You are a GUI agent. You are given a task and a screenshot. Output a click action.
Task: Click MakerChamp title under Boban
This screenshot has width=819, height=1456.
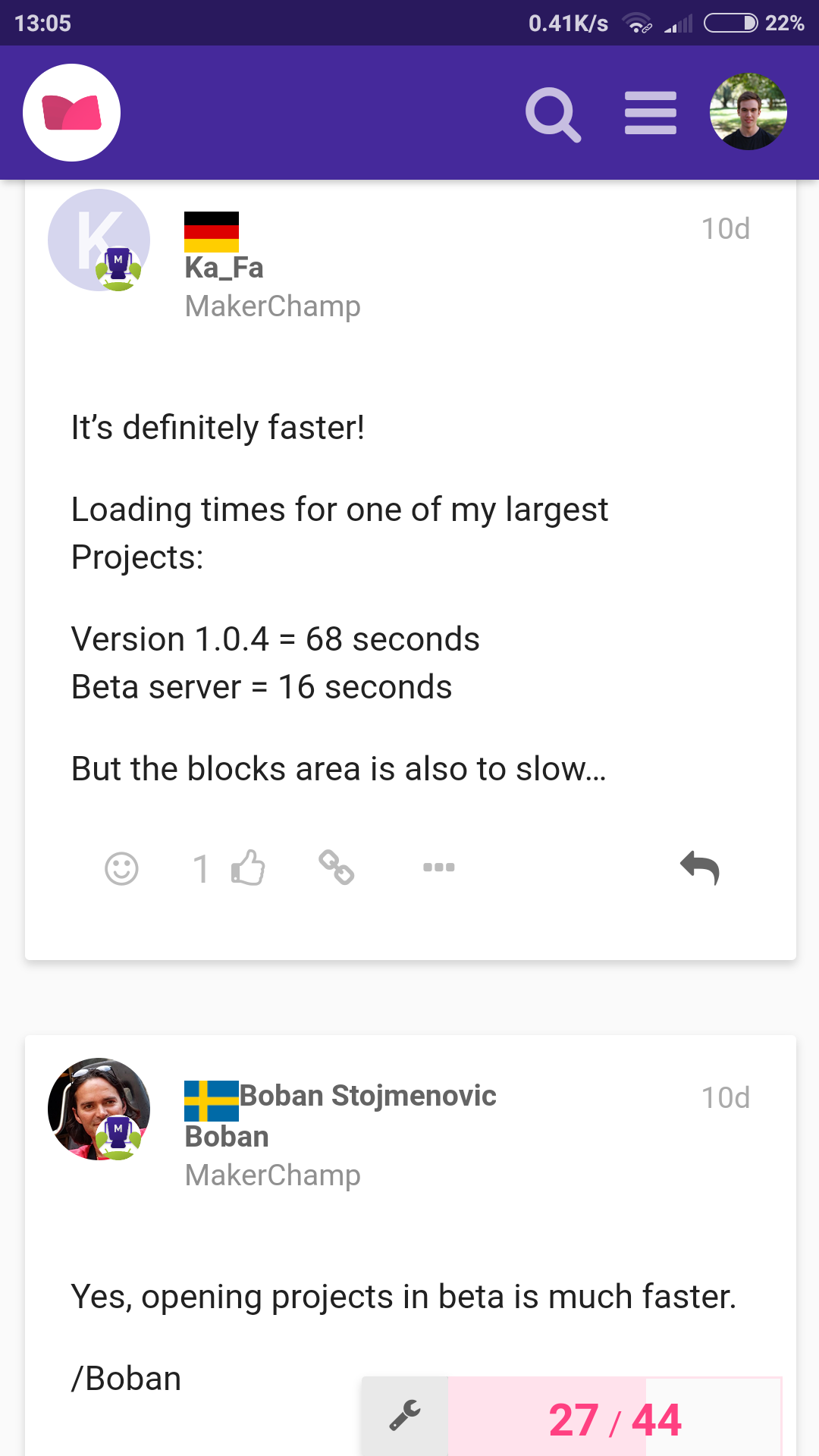(x=272, y=1175)
